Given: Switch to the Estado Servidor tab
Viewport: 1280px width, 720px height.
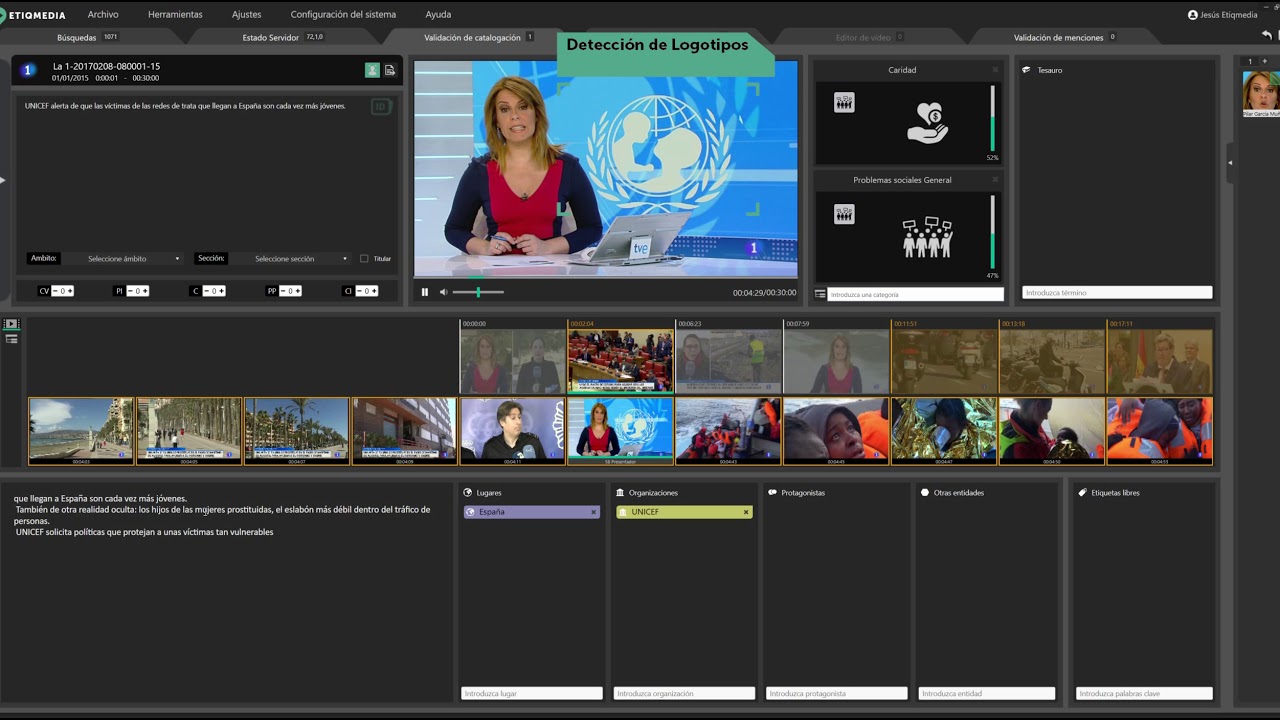Looking at the screenshot, I should click(283, 37).
